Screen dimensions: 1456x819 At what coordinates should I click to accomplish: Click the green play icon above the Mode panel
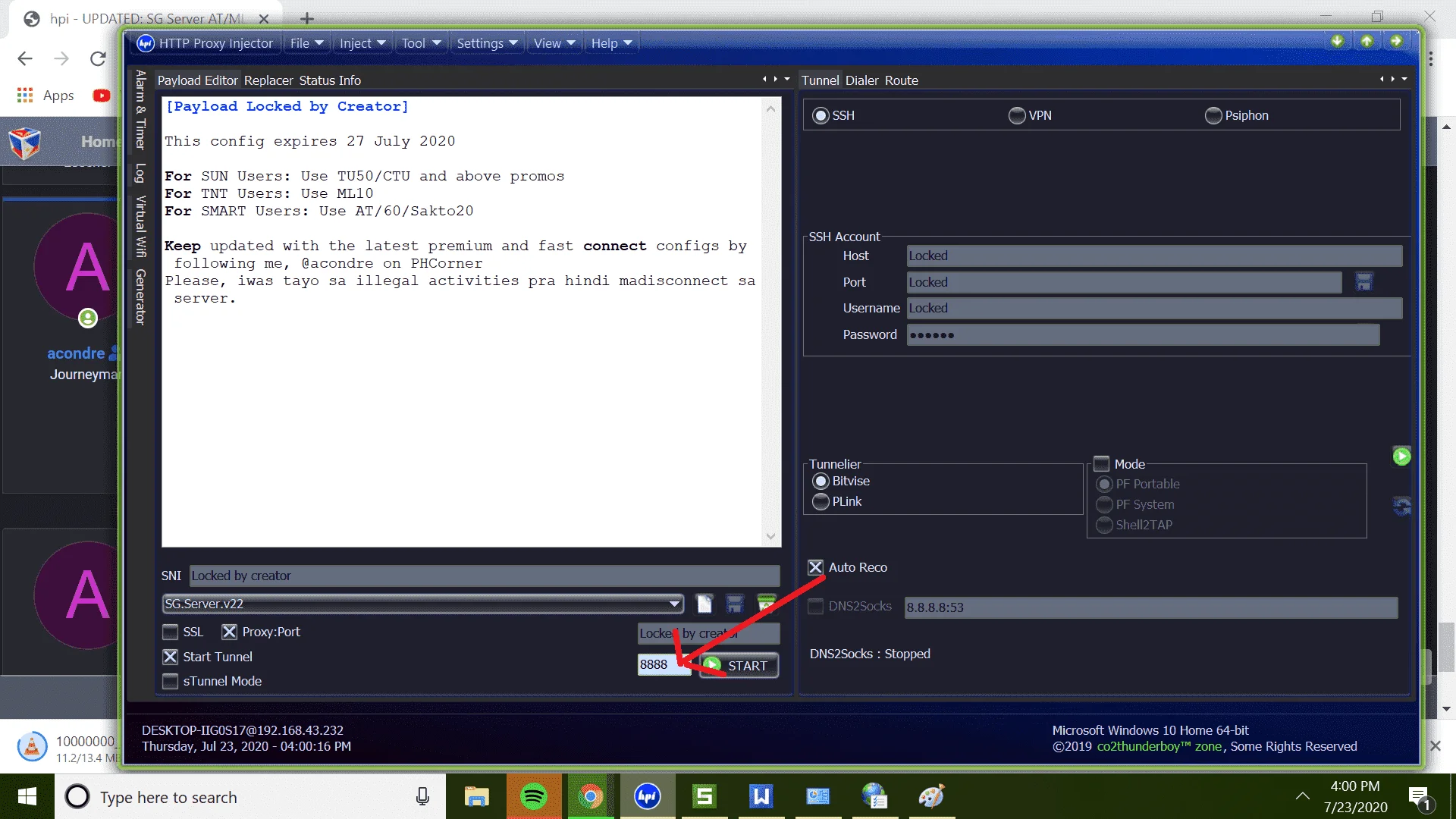pyautogui.click(x=1401, y=457)
